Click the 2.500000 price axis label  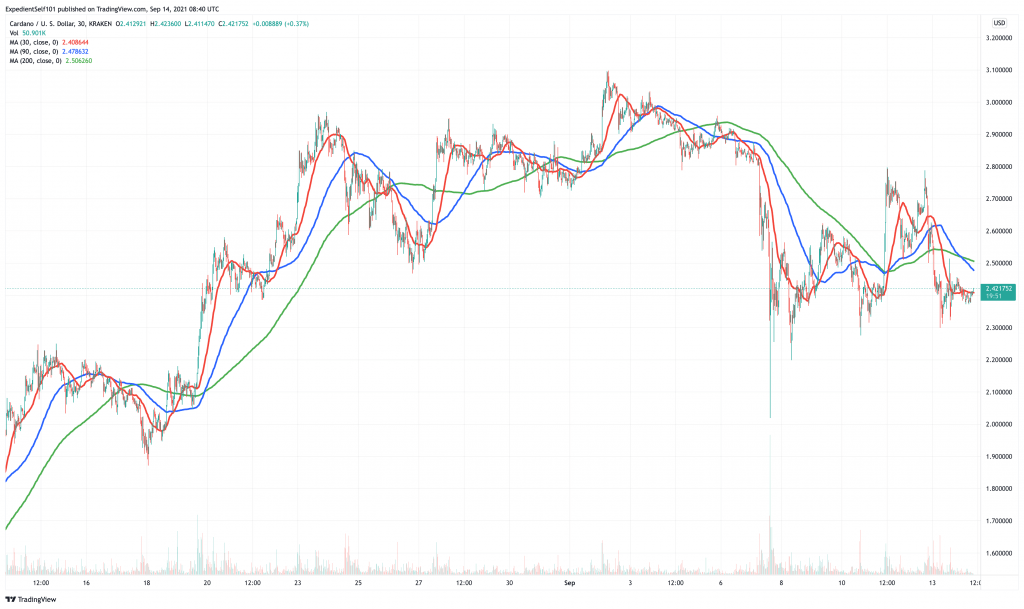point(999,264)
